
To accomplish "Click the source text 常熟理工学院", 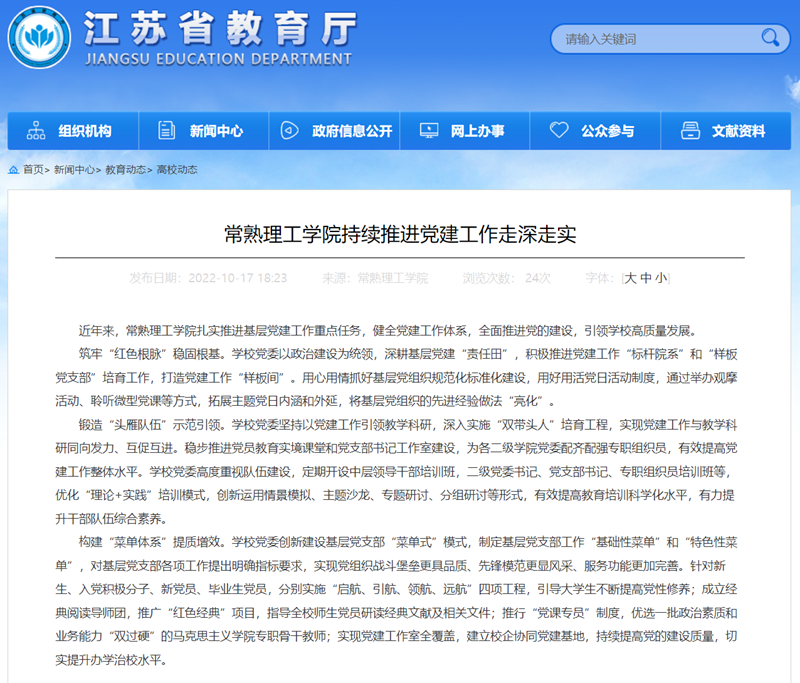I will 392,279.
